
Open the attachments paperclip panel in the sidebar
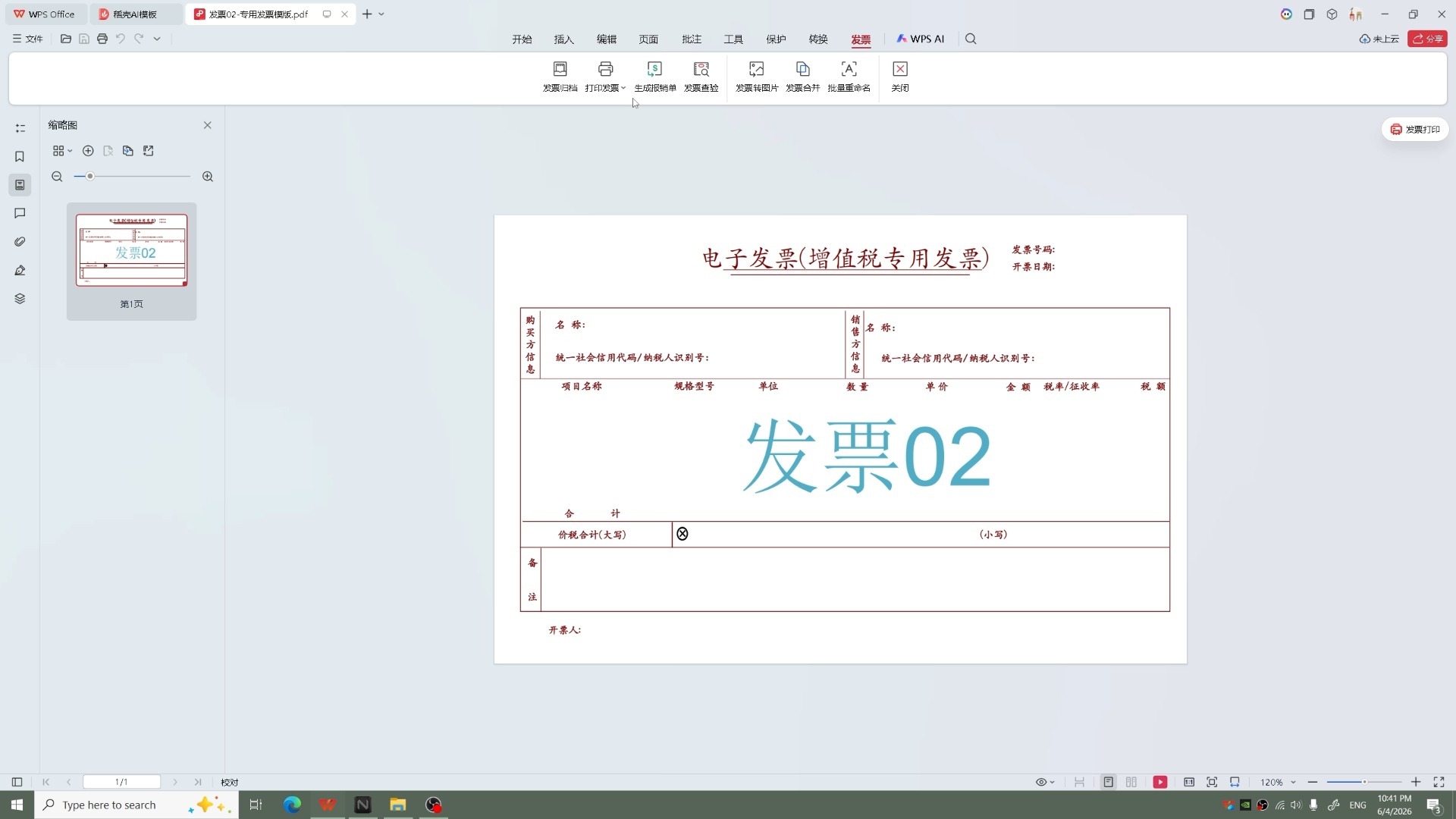tap(20, 242)
